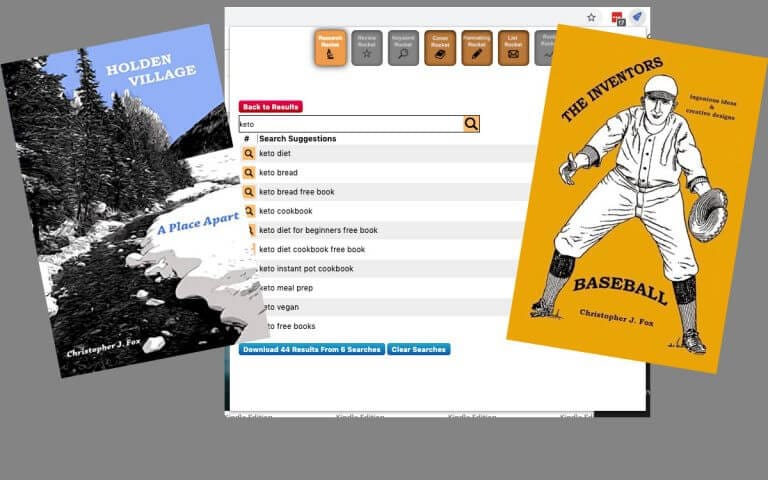Run search with the magnifier button beside keto field
The width and height of the screenshot is (768, 480).
pyautogui.click(x=471, y=124)
